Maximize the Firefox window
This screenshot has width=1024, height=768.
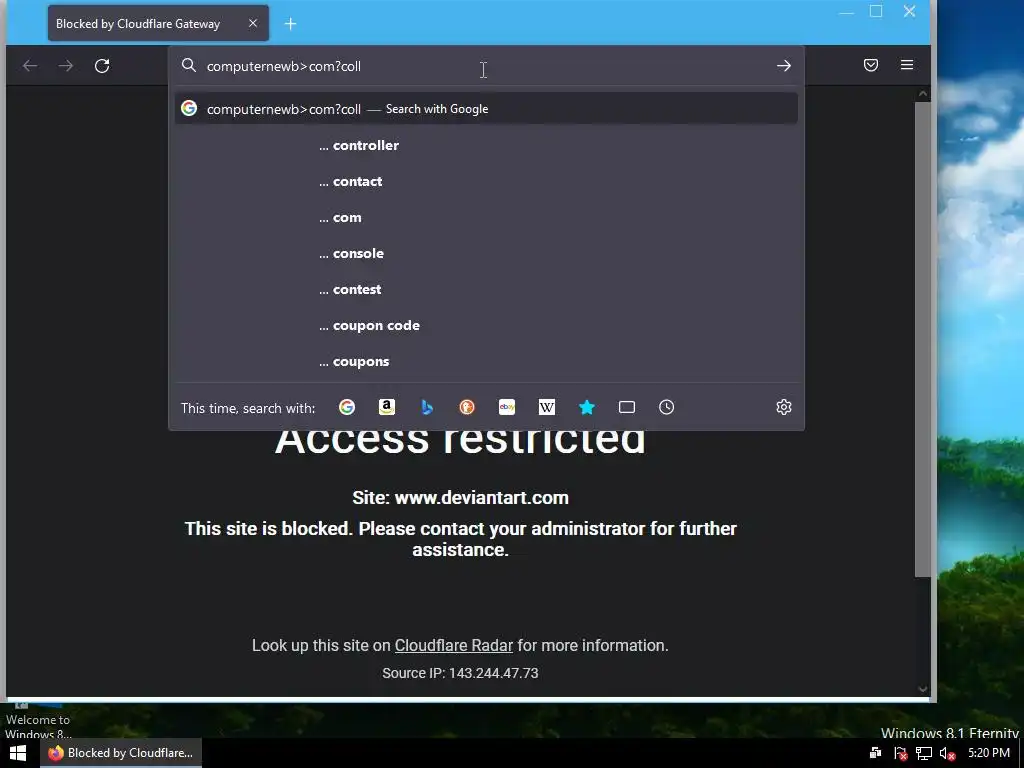coord(876,11)
